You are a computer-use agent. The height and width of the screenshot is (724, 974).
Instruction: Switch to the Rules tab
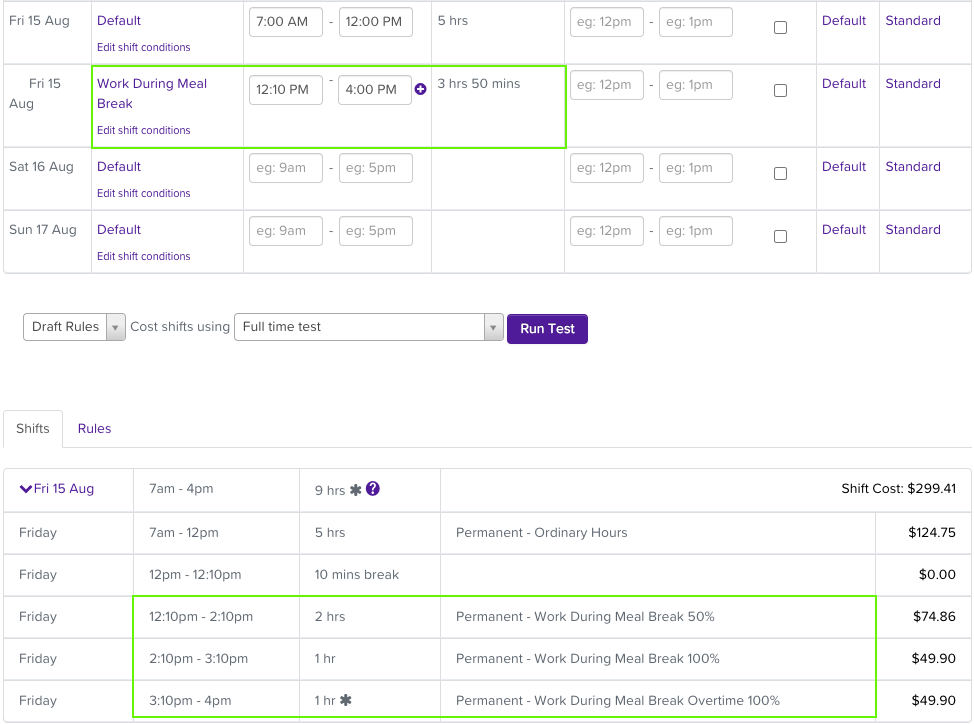pos(94,429)
